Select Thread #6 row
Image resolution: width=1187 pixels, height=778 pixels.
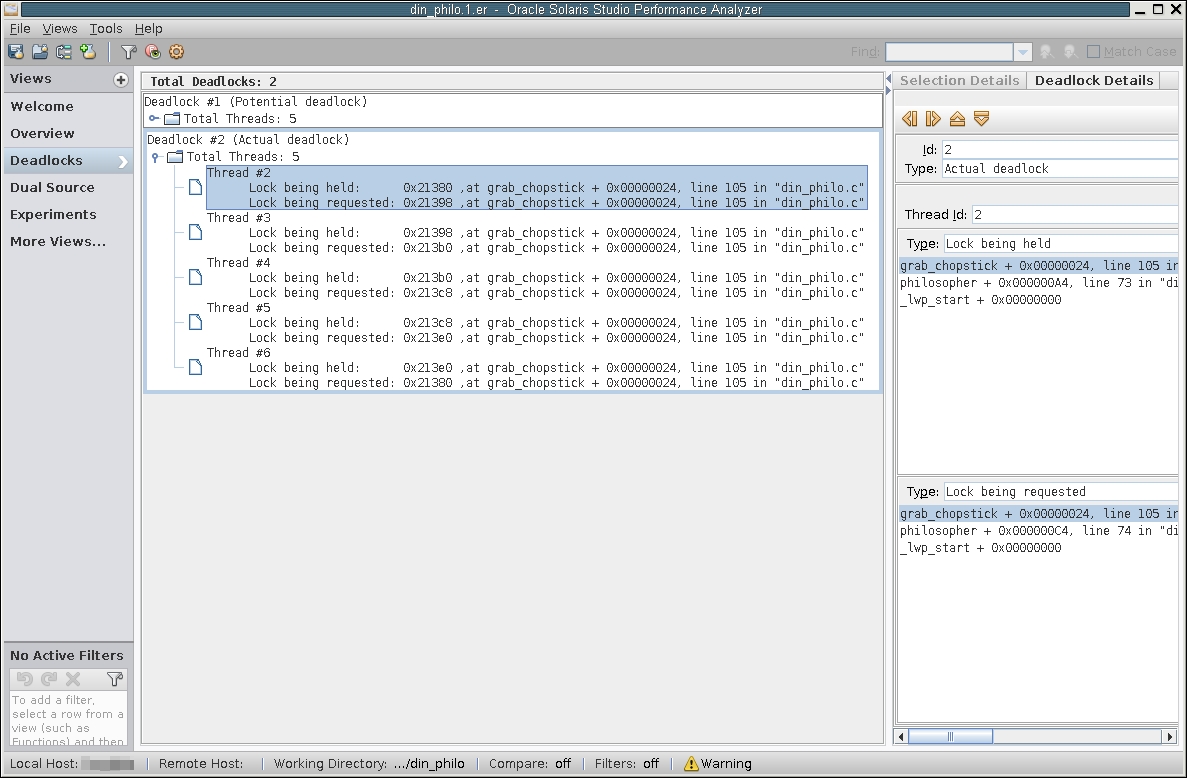pos(537,368)
